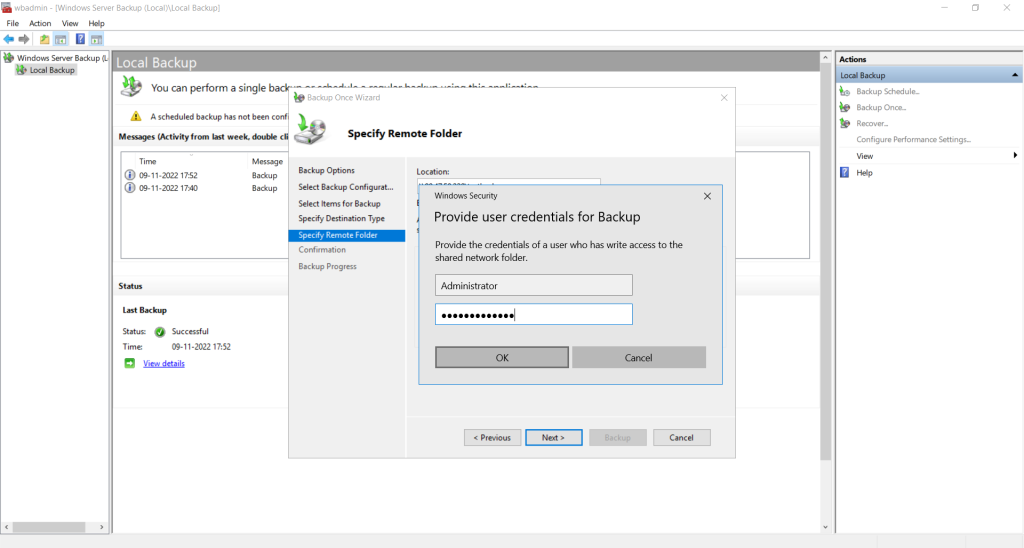Close the Windows Security dialog
Screen dimensions: 1024x548
(707, 196)
